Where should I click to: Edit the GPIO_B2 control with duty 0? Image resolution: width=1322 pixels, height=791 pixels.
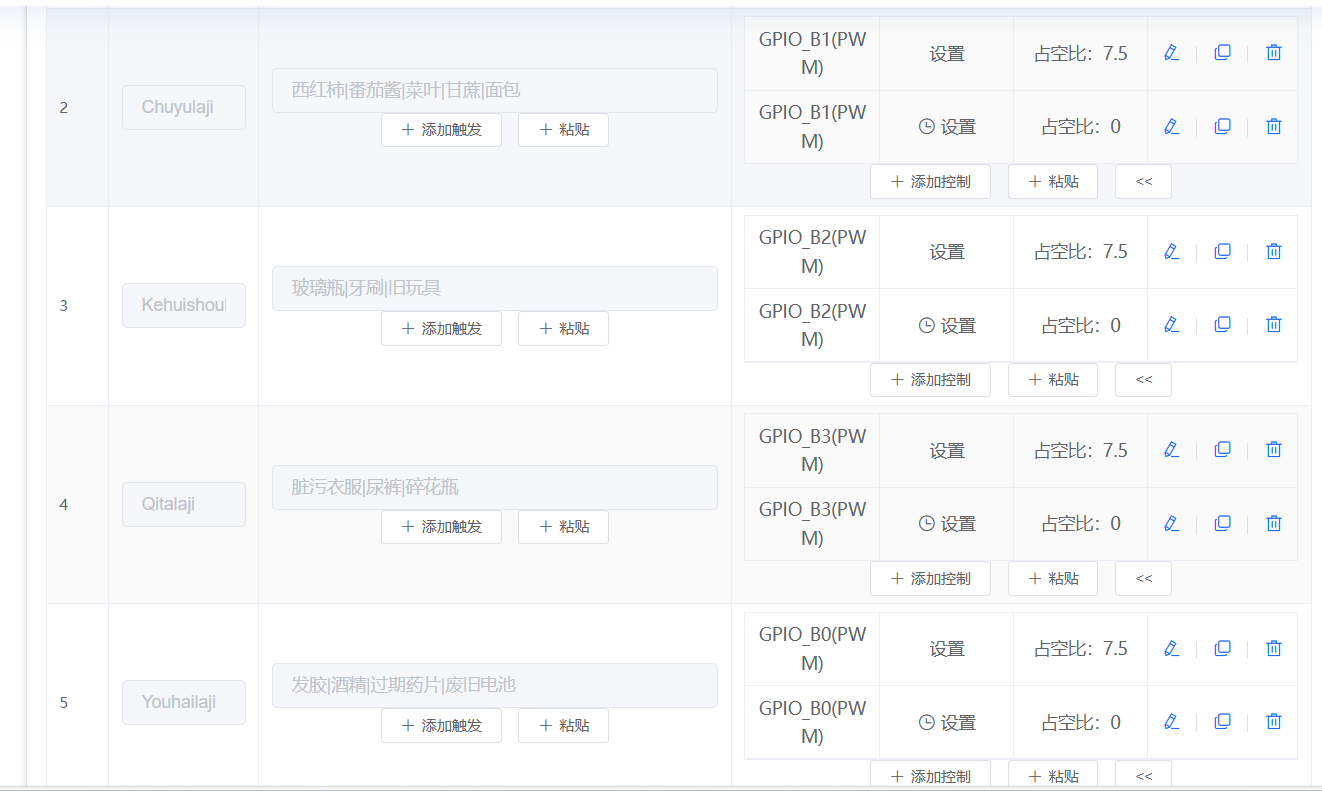point(1171,324)
